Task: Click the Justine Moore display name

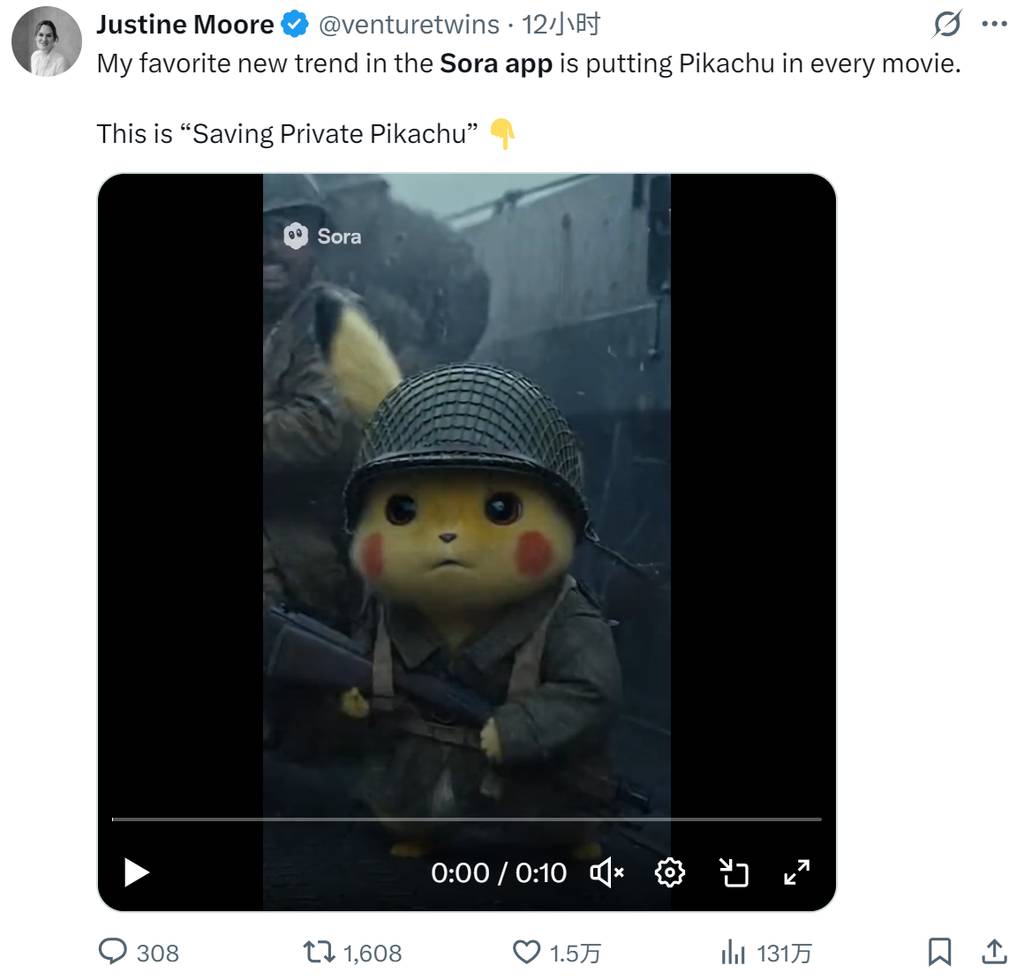Action: pyautogui.click(x=185, y=25)
